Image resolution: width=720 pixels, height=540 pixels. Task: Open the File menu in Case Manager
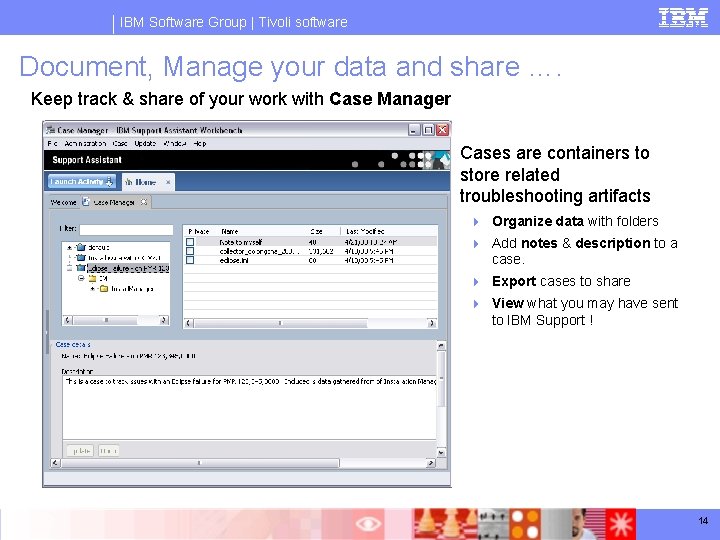click(x=52, y=144)
